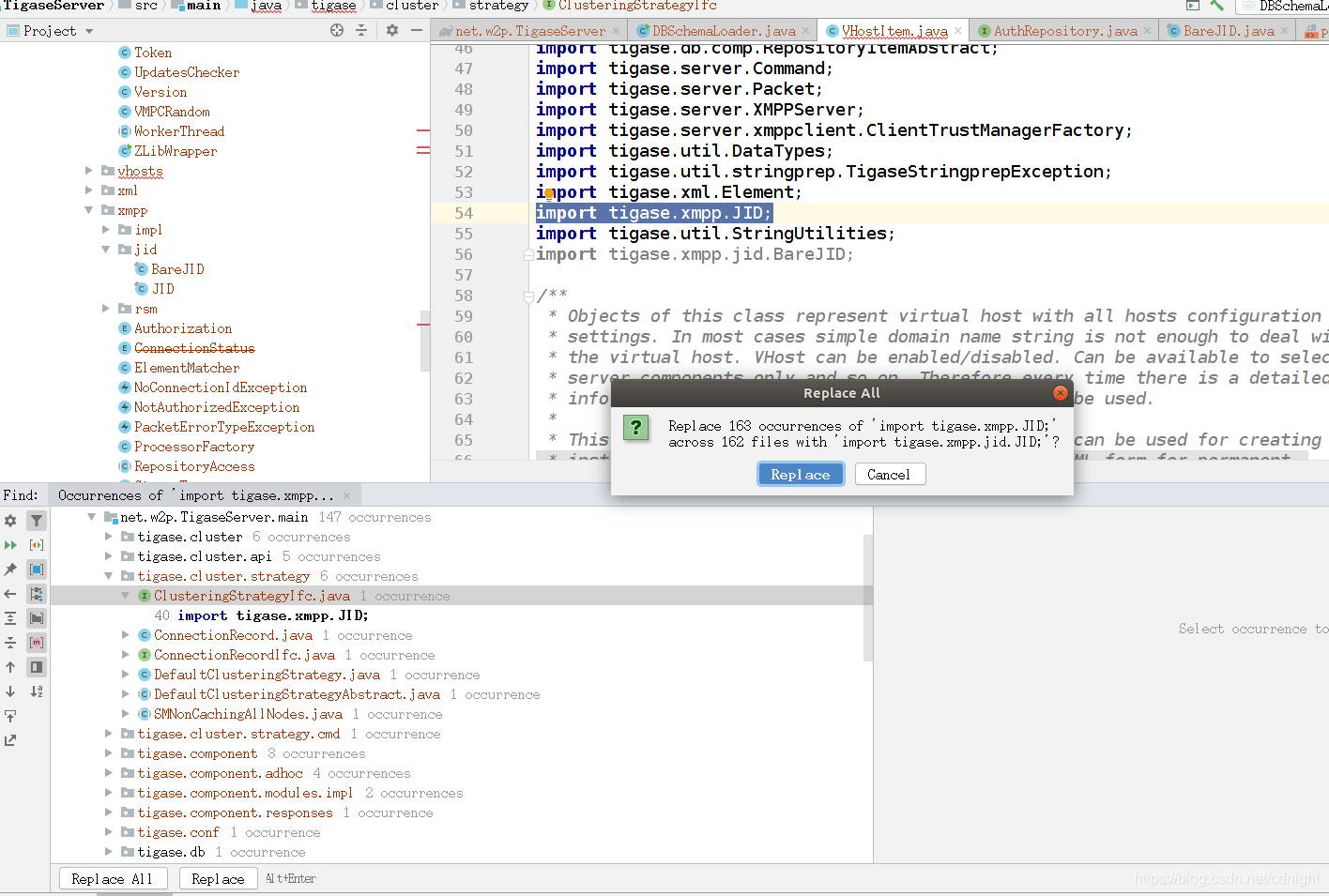Toggle the preview pane button
The height and width of the screenshot is (896, 1329).
click(x=37, y=667)
